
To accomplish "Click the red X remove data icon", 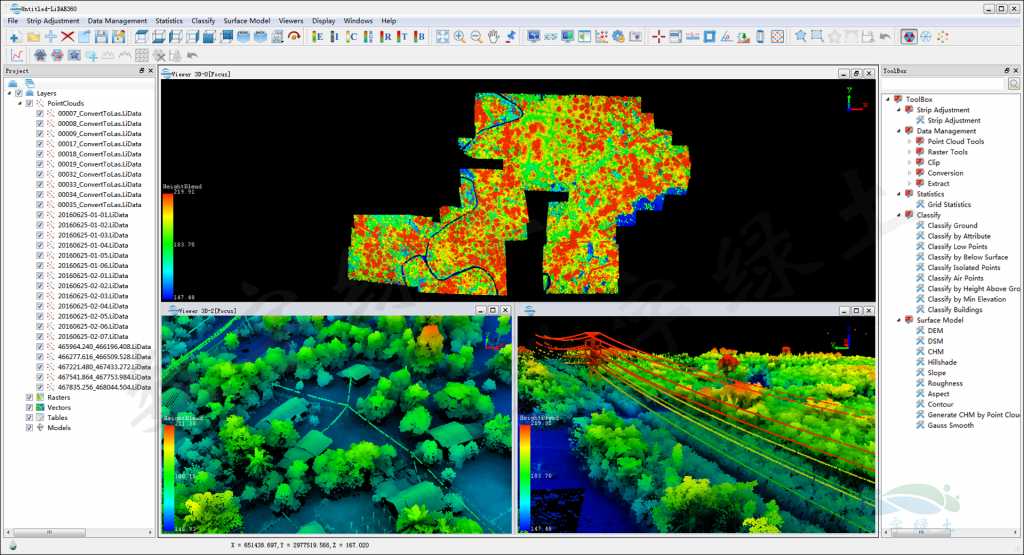I will [x=68, y=37].
